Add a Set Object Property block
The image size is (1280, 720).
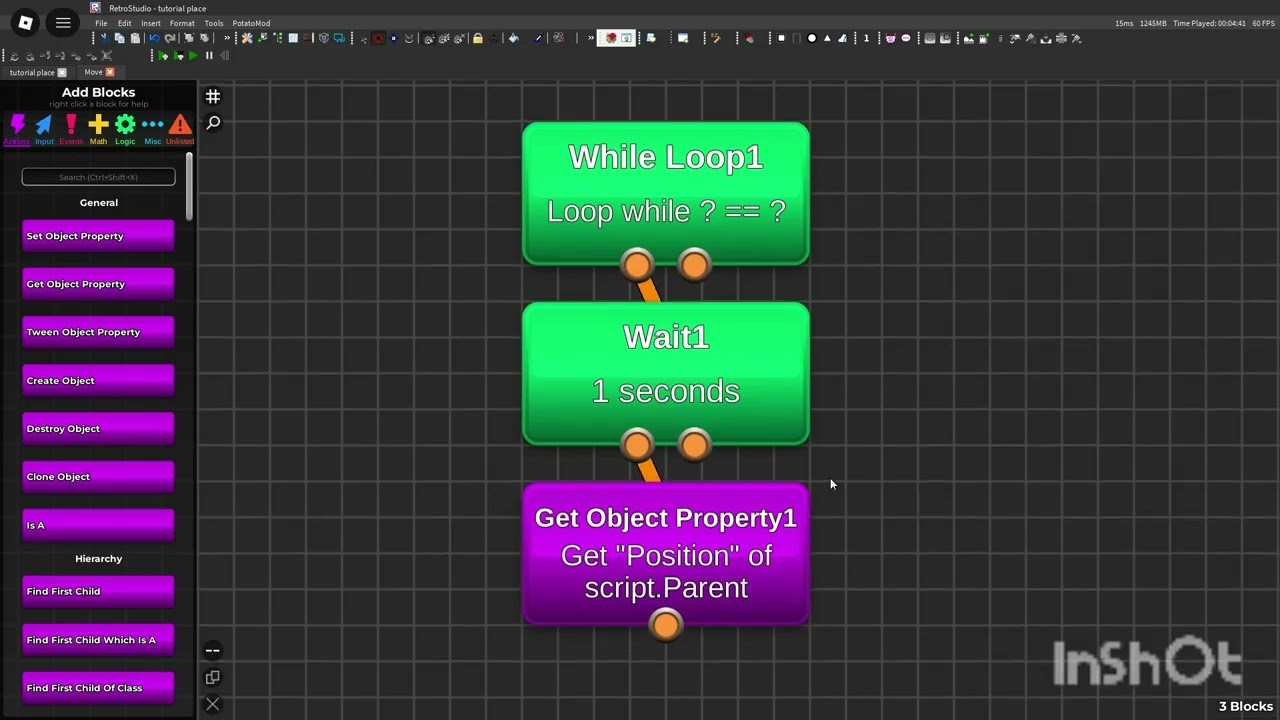click(x=98, y=236)
